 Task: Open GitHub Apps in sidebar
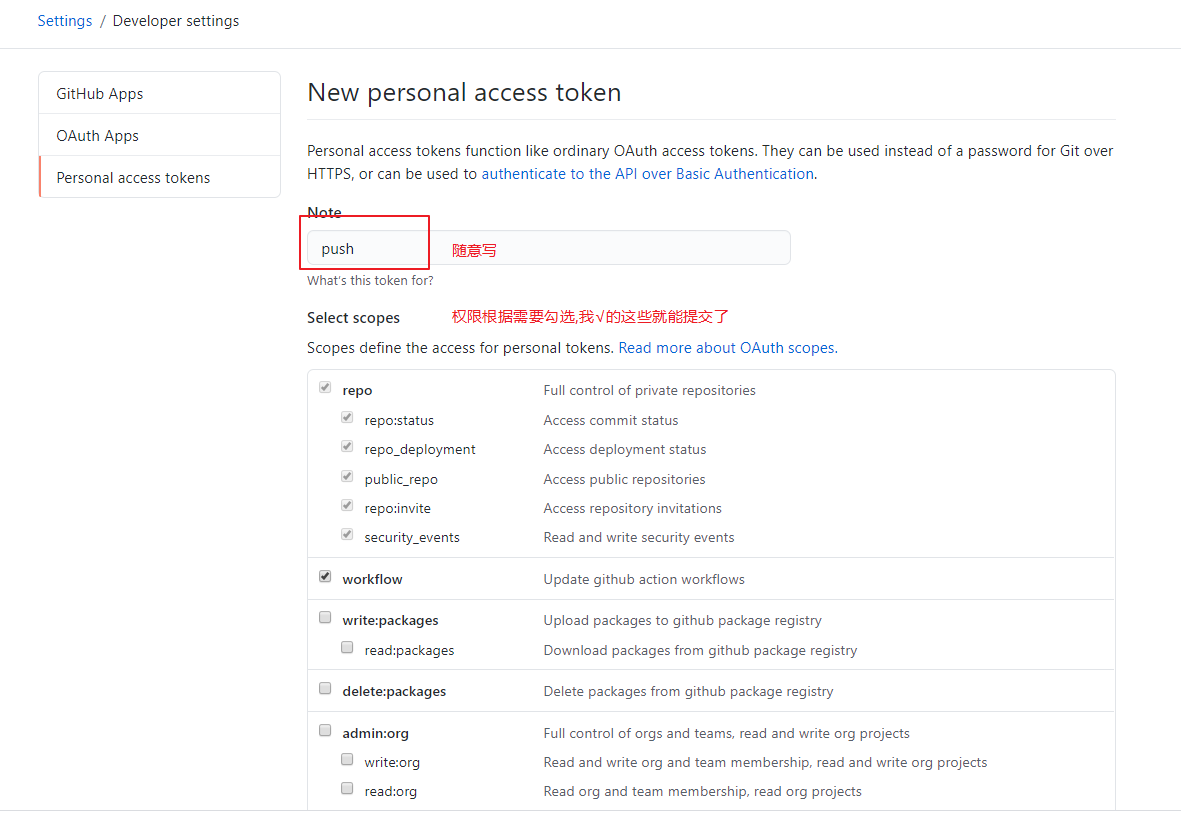point(100,94)
